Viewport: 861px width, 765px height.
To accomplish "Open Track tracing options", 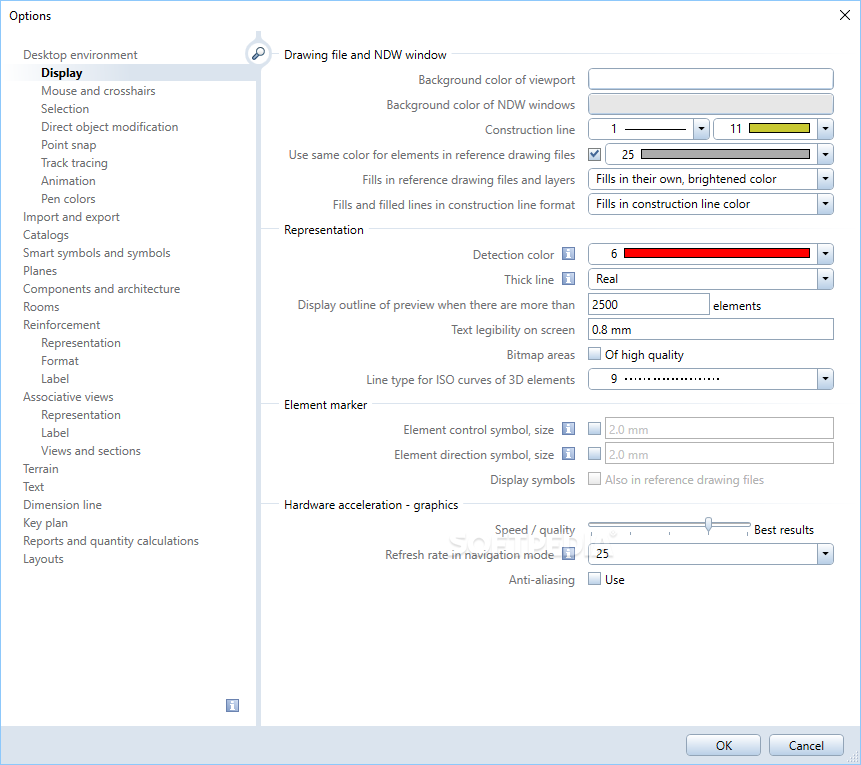I will click(74, 163).
